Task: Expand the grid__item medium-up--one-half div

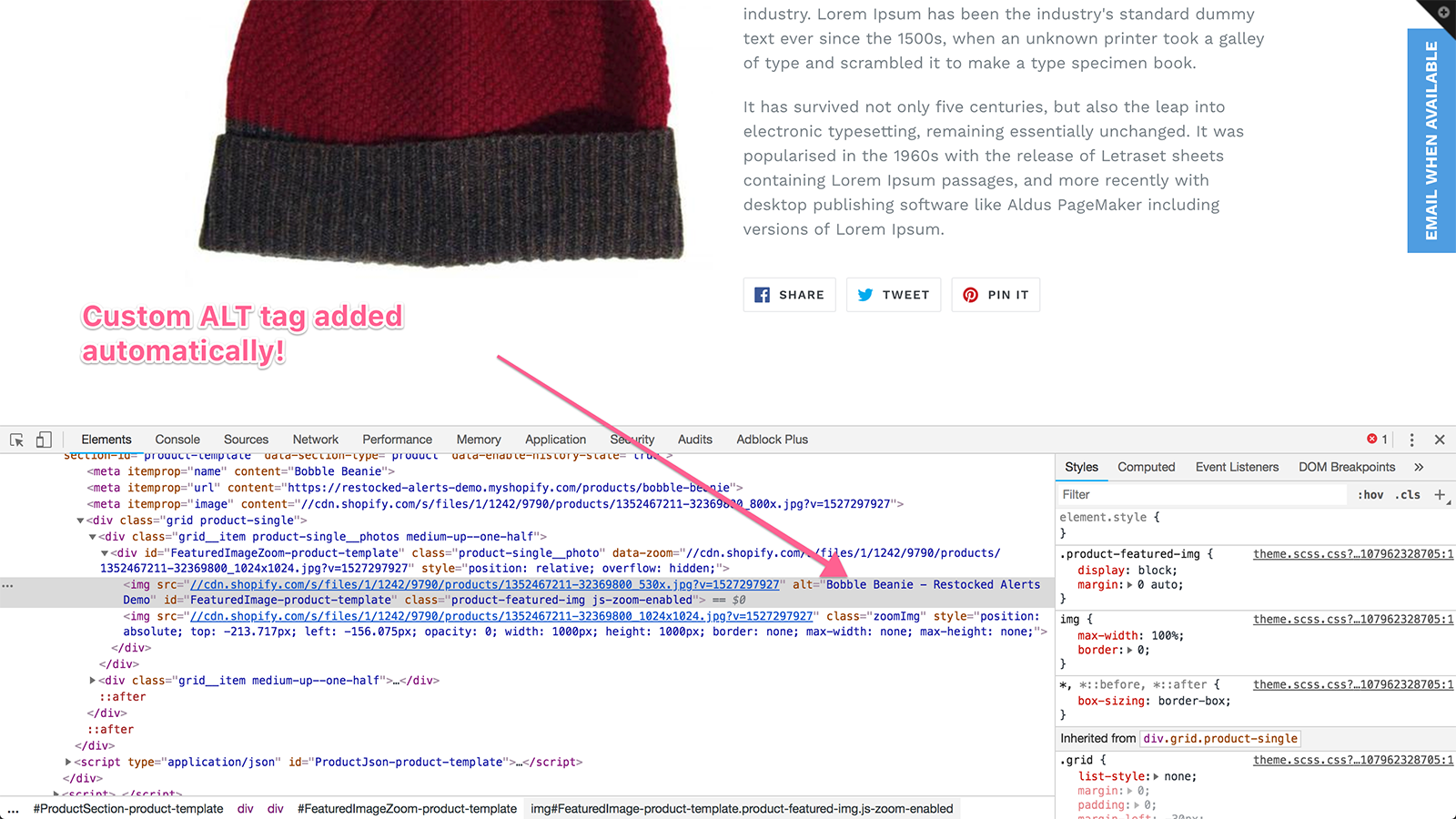Action: [93, 681]
